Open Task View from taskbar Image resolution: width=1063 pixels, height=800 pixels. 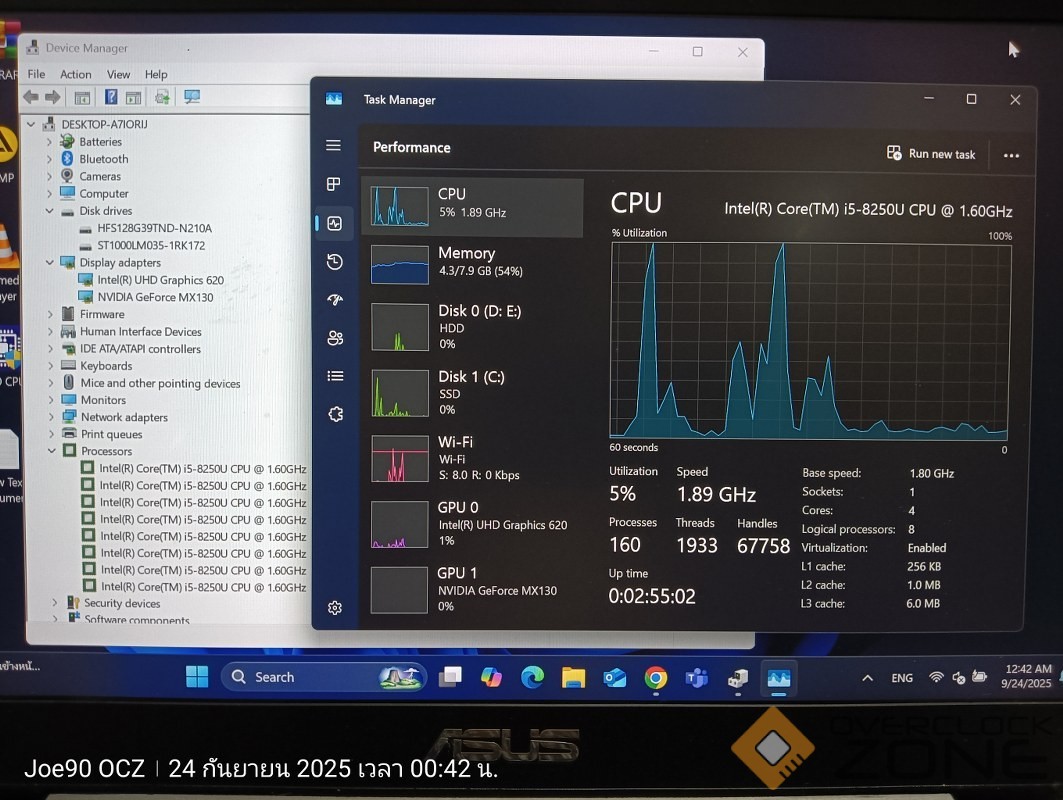[450, 677]
